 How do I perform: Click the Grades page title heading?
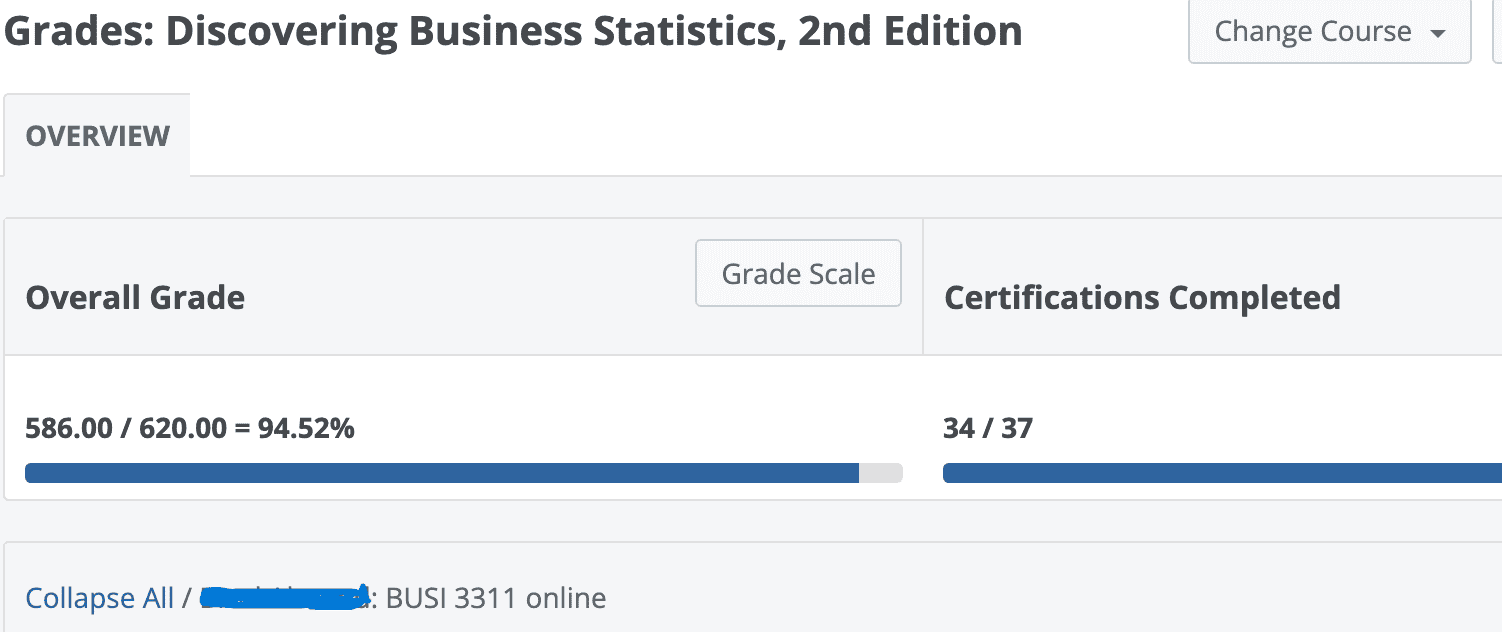(x=512, y=30)
